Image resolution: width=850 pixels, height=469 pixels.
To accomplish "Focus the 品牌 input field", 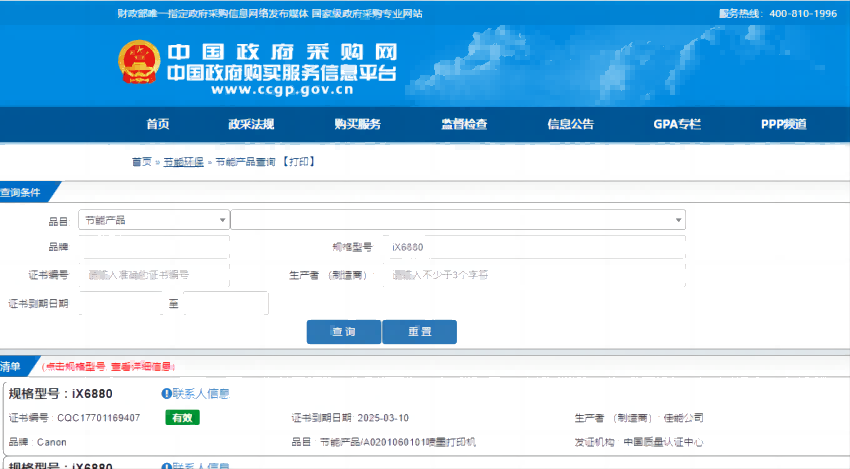I will tap(154, 247).
